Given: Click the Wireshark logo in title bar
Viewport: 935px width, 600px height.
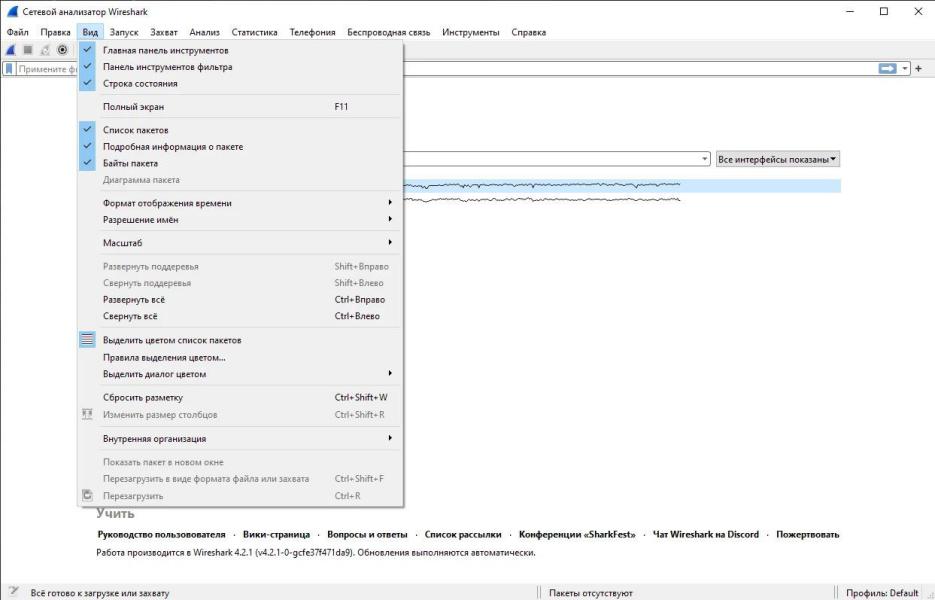Looking at the screenshot, I should point(12,11).
